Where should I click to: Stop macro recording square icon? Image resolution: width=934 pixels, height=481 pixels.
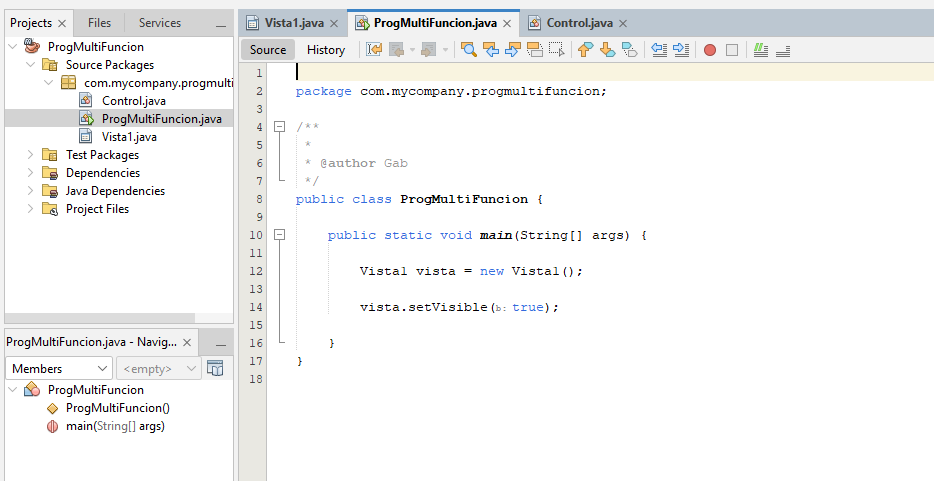[x=732, y=50]
